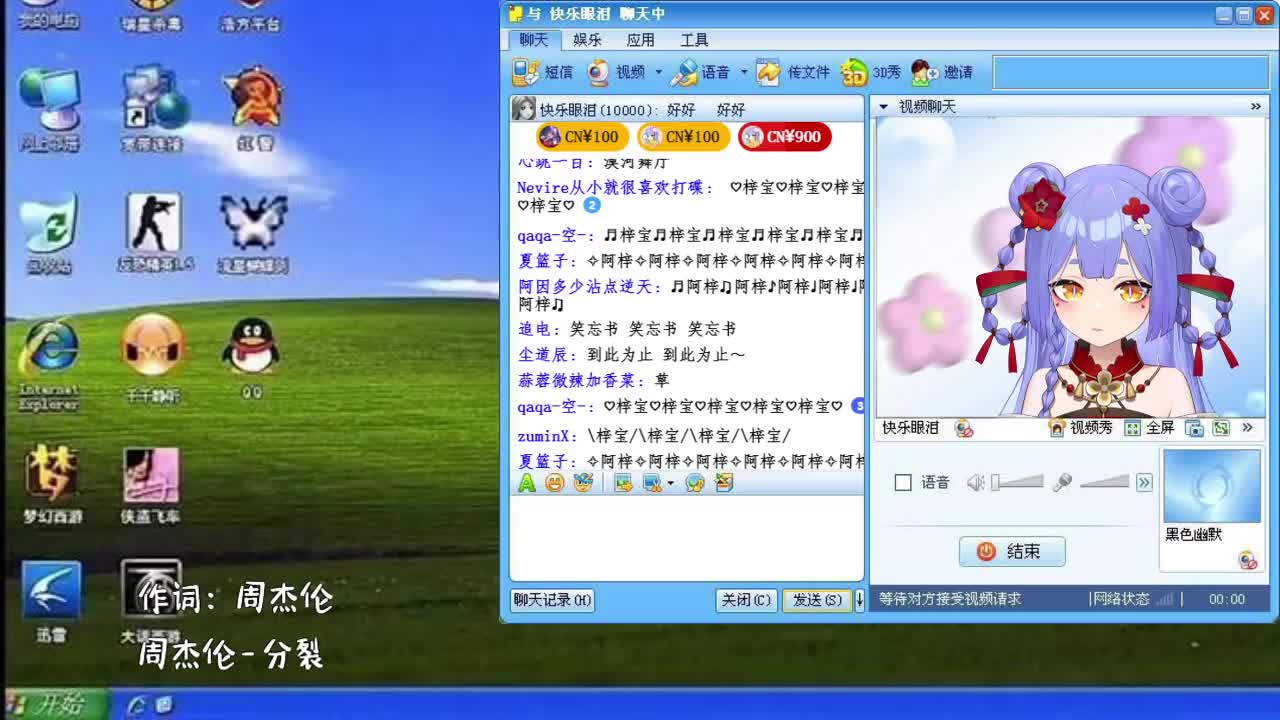Click the double chevron on 视频聊天 header
This screenshot has width=1280, height=720.
(x=1256, y=106)
